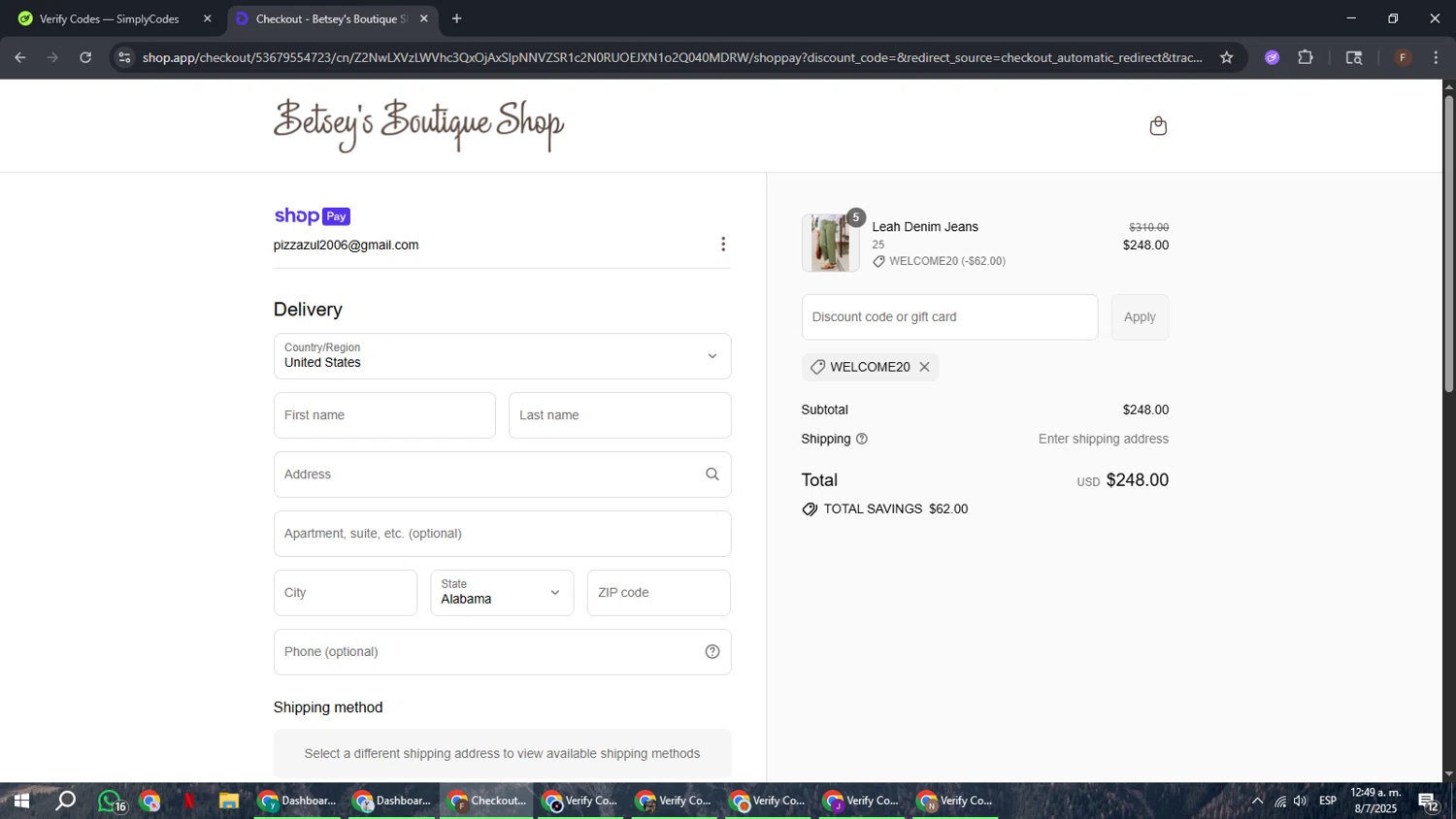
Task: Open the Chrome three-dot menu
Action: (1436, 57)
